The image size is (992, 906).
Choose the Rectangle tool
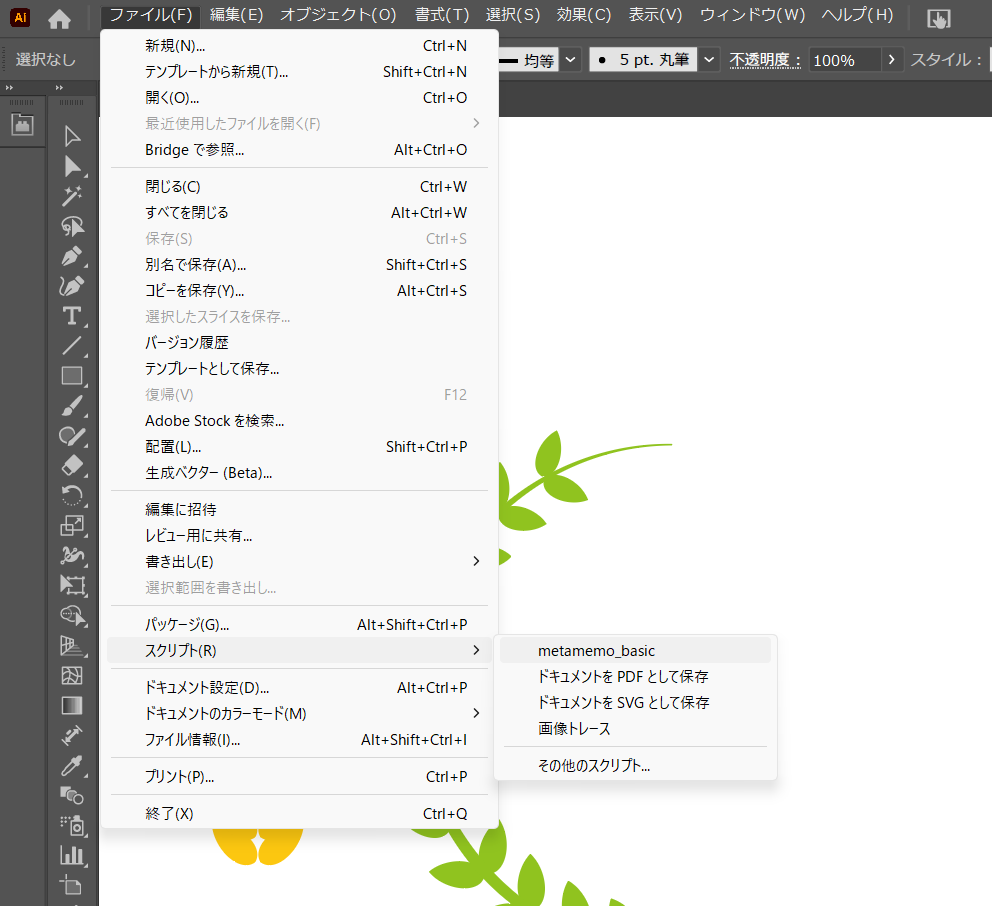72,376
